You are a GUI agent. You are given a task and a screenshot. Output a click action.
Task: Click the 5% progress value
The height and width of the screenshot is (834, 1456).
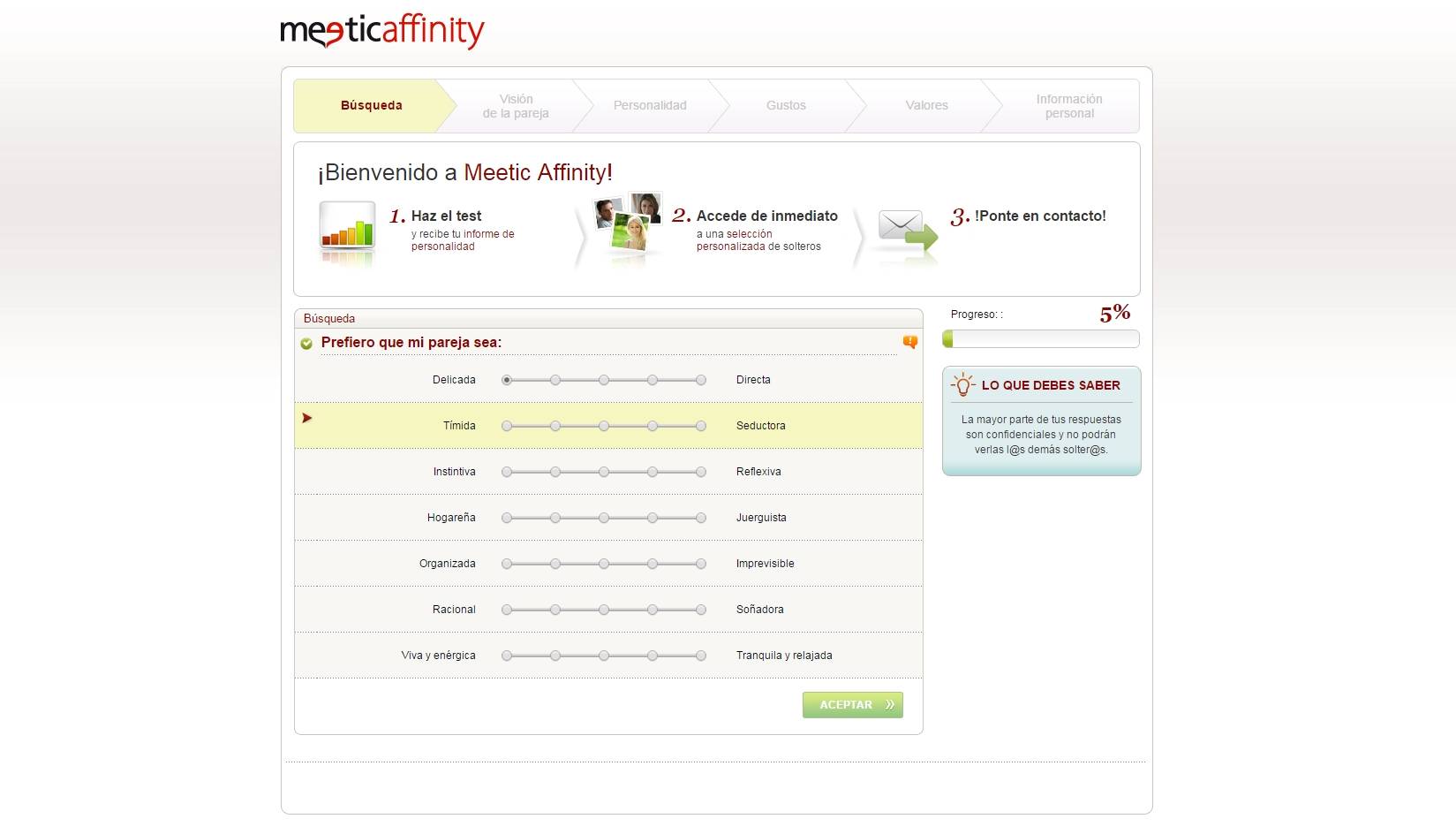point(1115,313)
